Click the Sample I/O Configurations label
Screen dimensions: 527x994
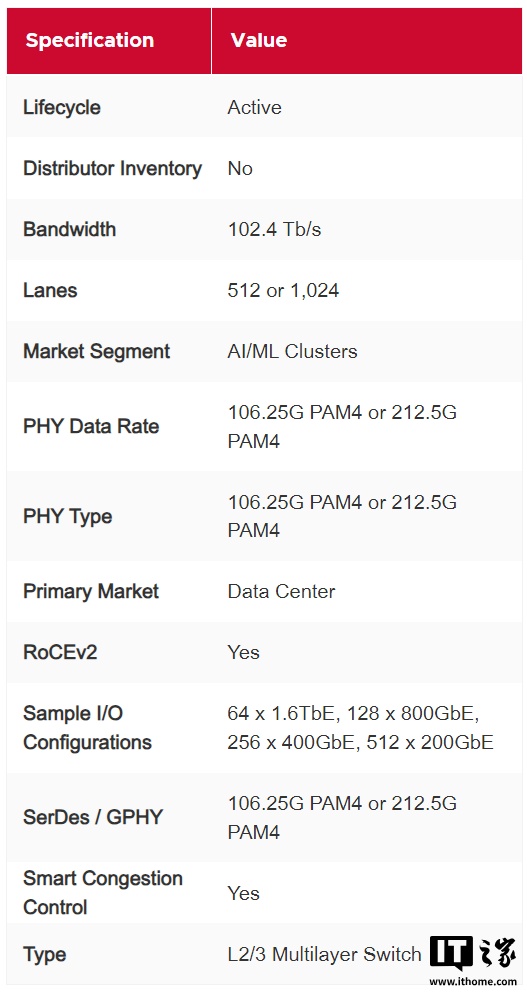(88, 728)
